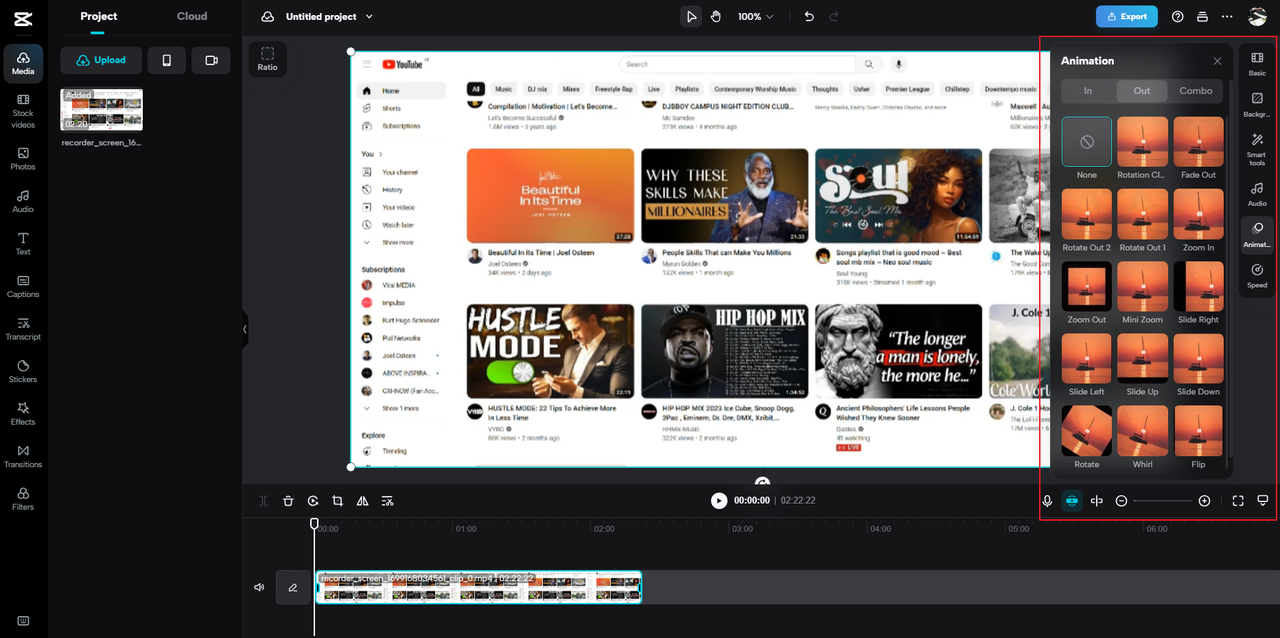Apply the Mini Zoom animation
The image size is (1280, 638).
[x=1142, y=286]
